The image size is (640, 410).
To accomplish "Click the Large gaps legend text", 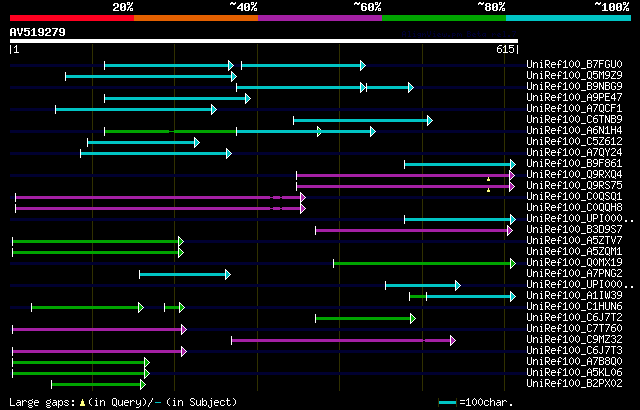I will [42, 403].
